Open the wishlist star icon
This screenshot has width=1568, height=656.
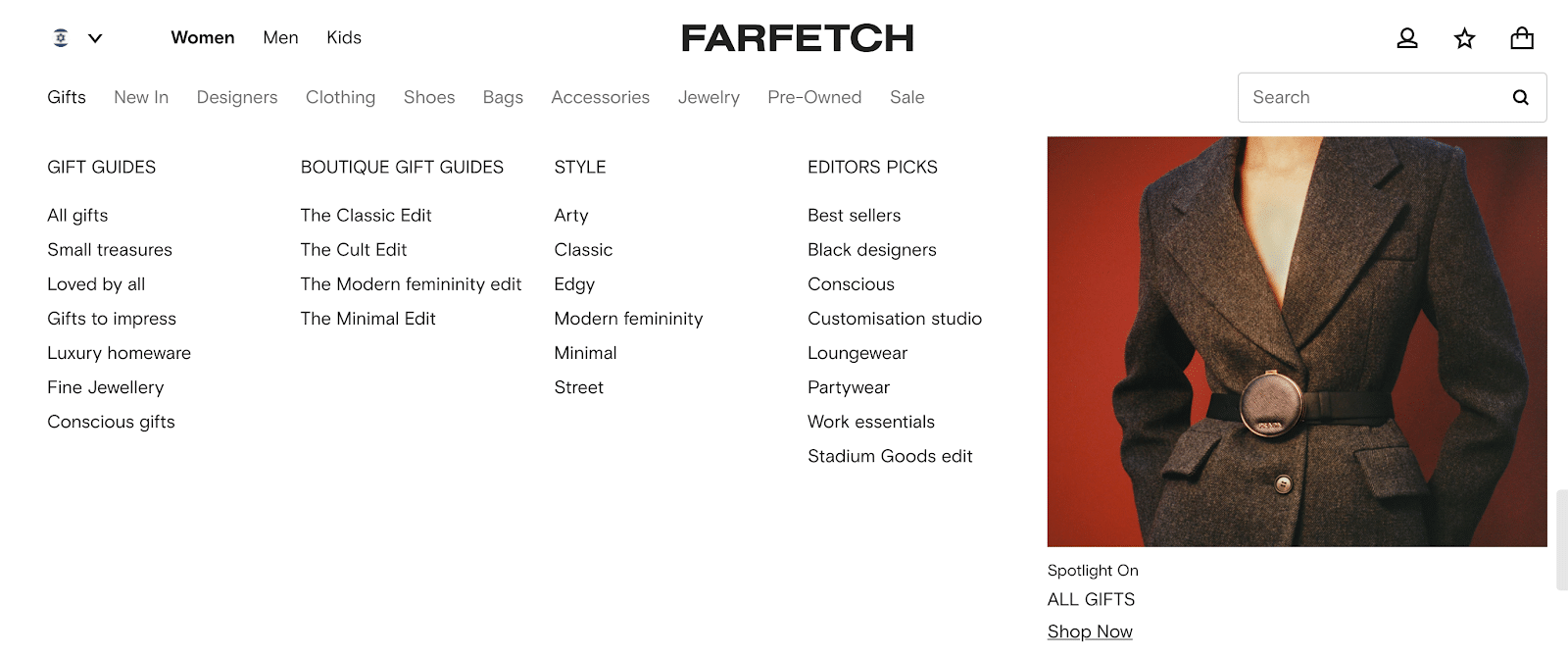(x=1464, y=38)
